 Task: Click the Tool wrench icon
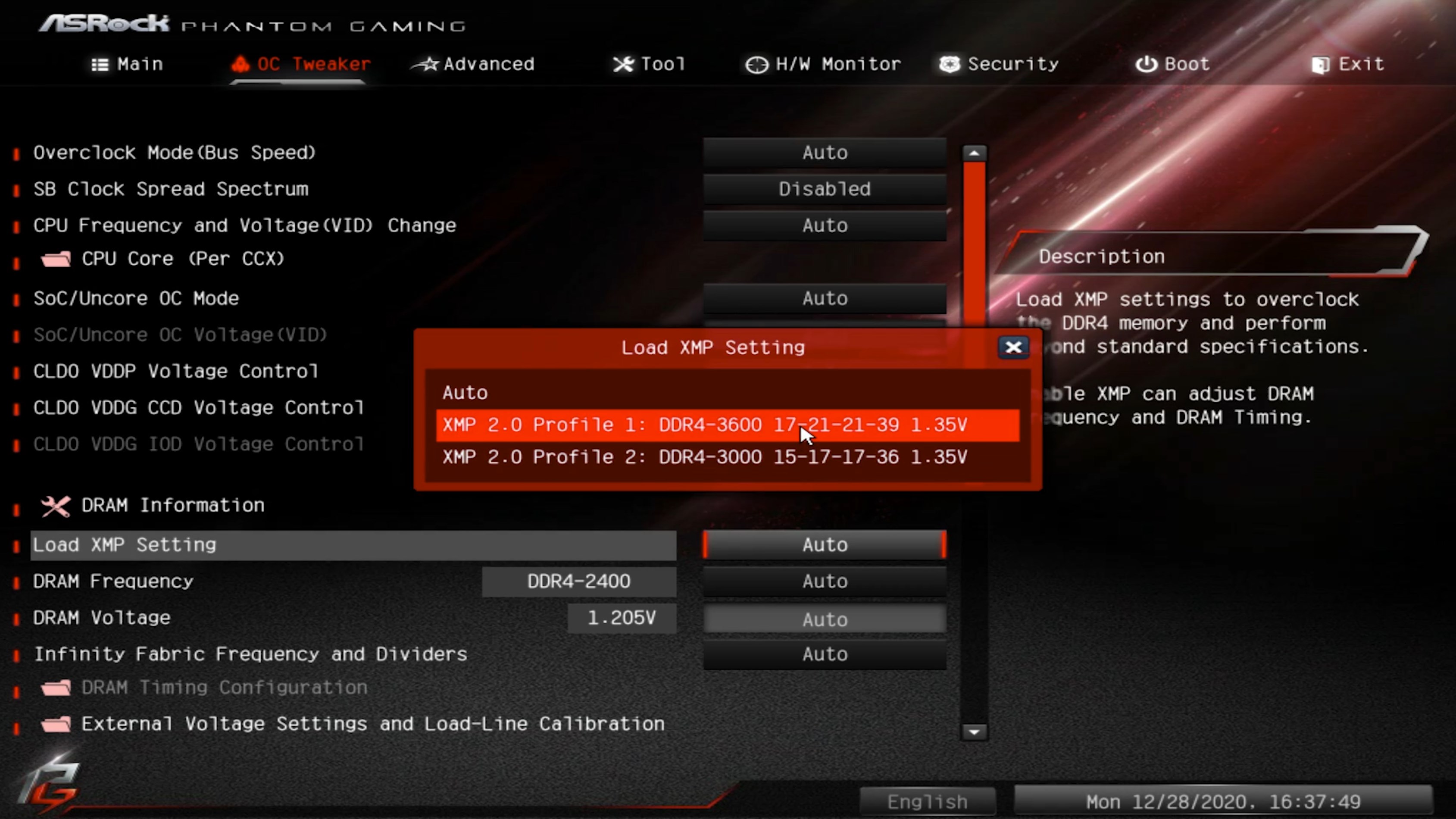[623, 64]
